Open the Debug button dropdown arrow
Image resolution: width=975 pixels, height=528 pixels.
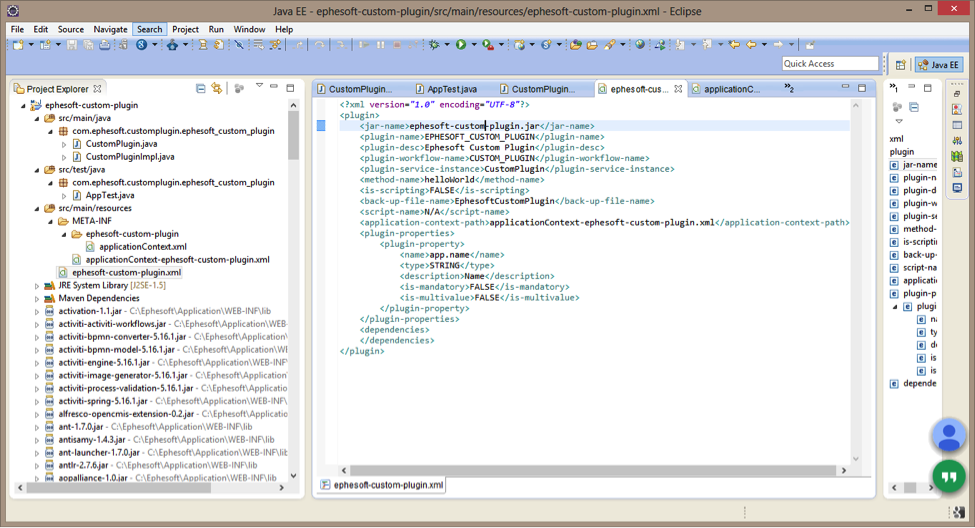(x=447, y=45)
